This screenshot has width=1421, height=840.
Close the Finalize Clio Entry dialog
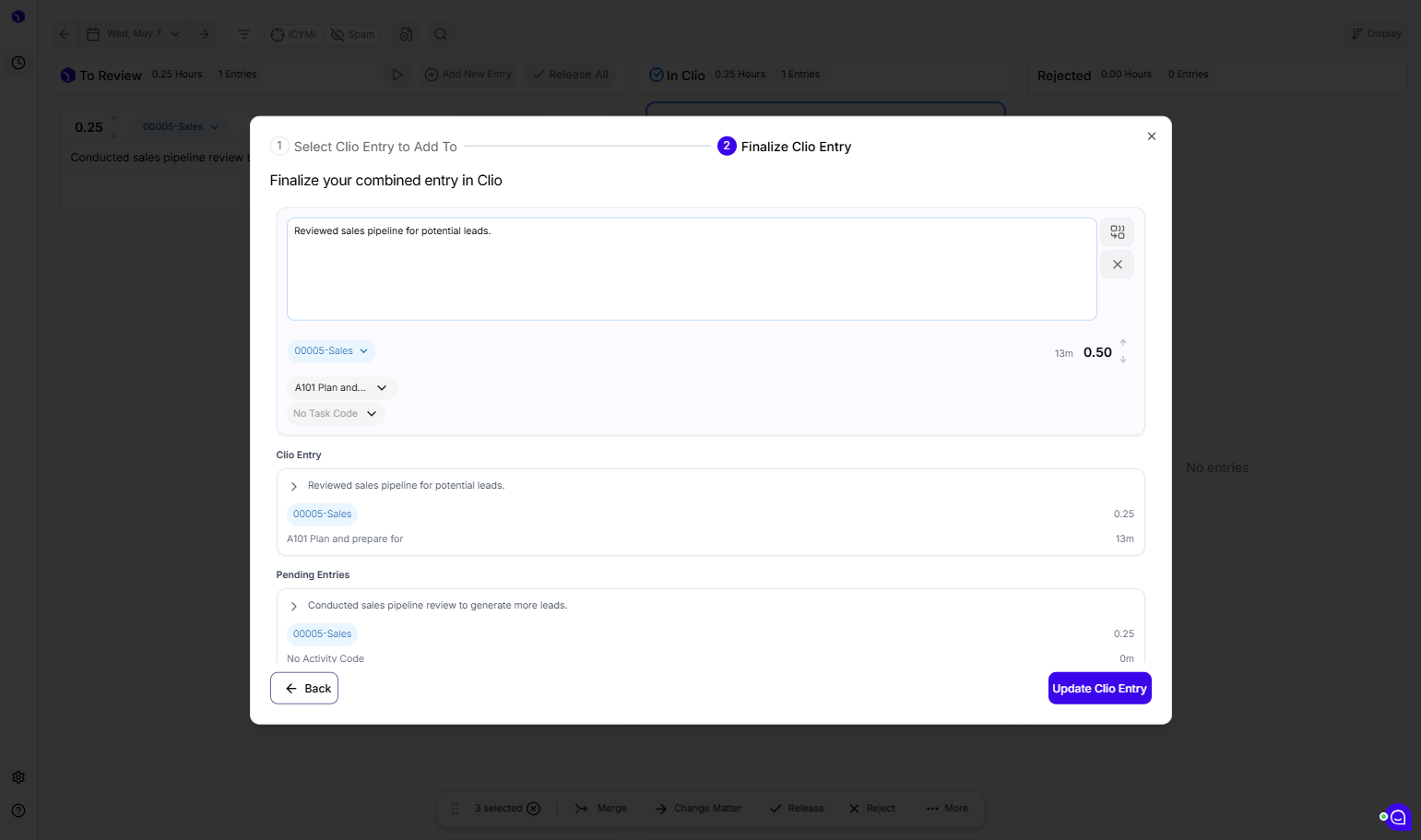click(x=1151, y=136)
